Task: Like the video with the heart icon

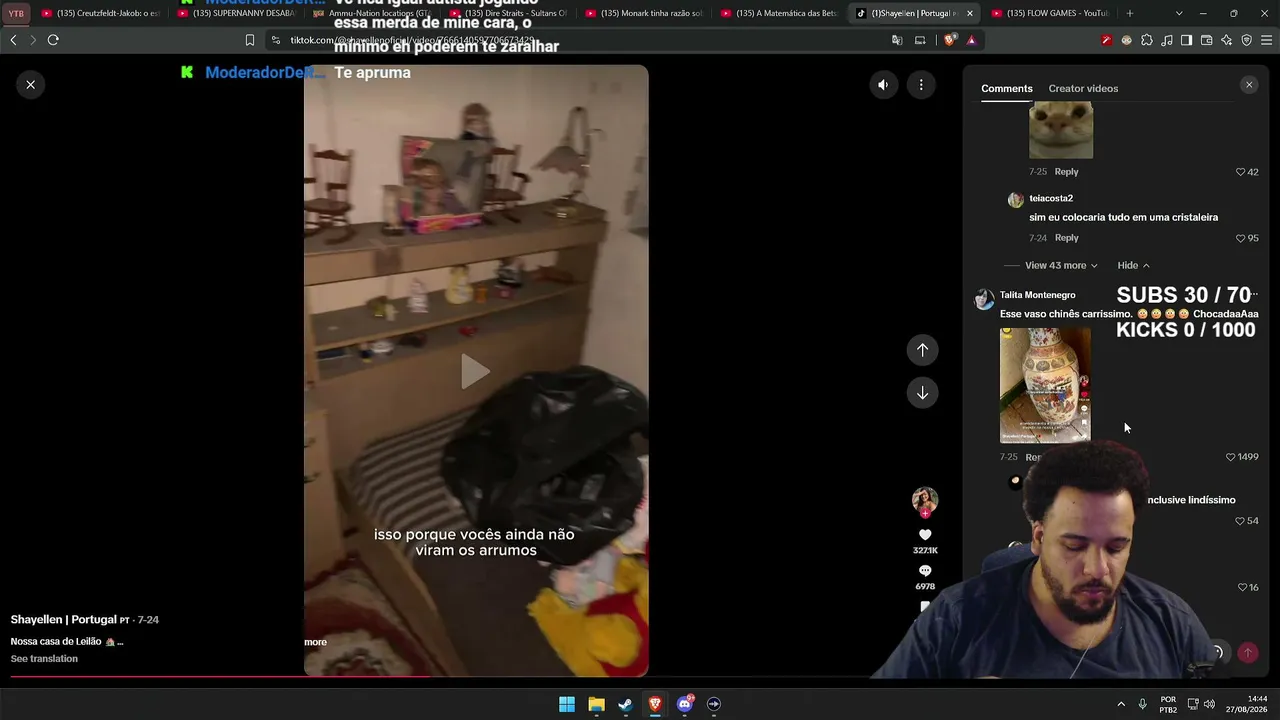Action: pos(925,536)
